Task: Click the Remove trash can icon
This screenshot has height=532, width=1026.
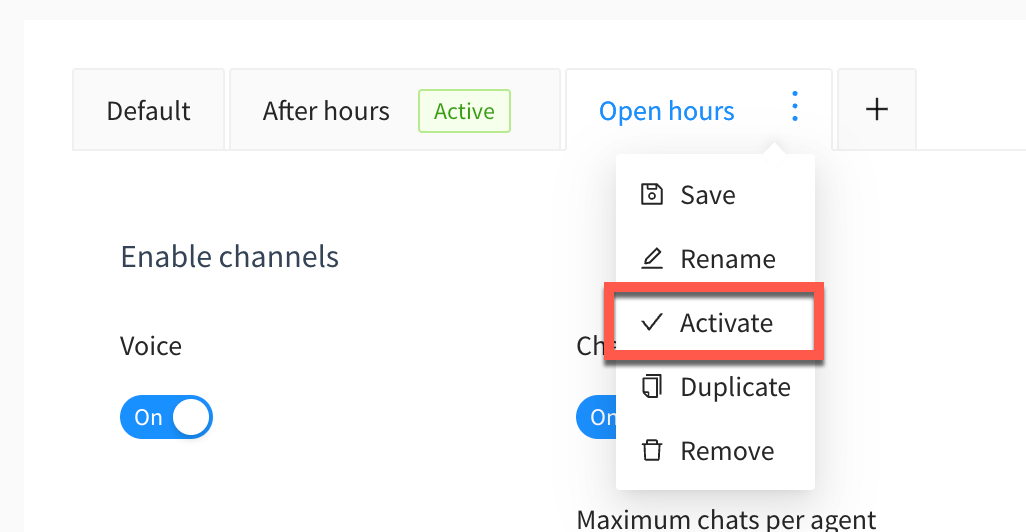Action: 651,450
